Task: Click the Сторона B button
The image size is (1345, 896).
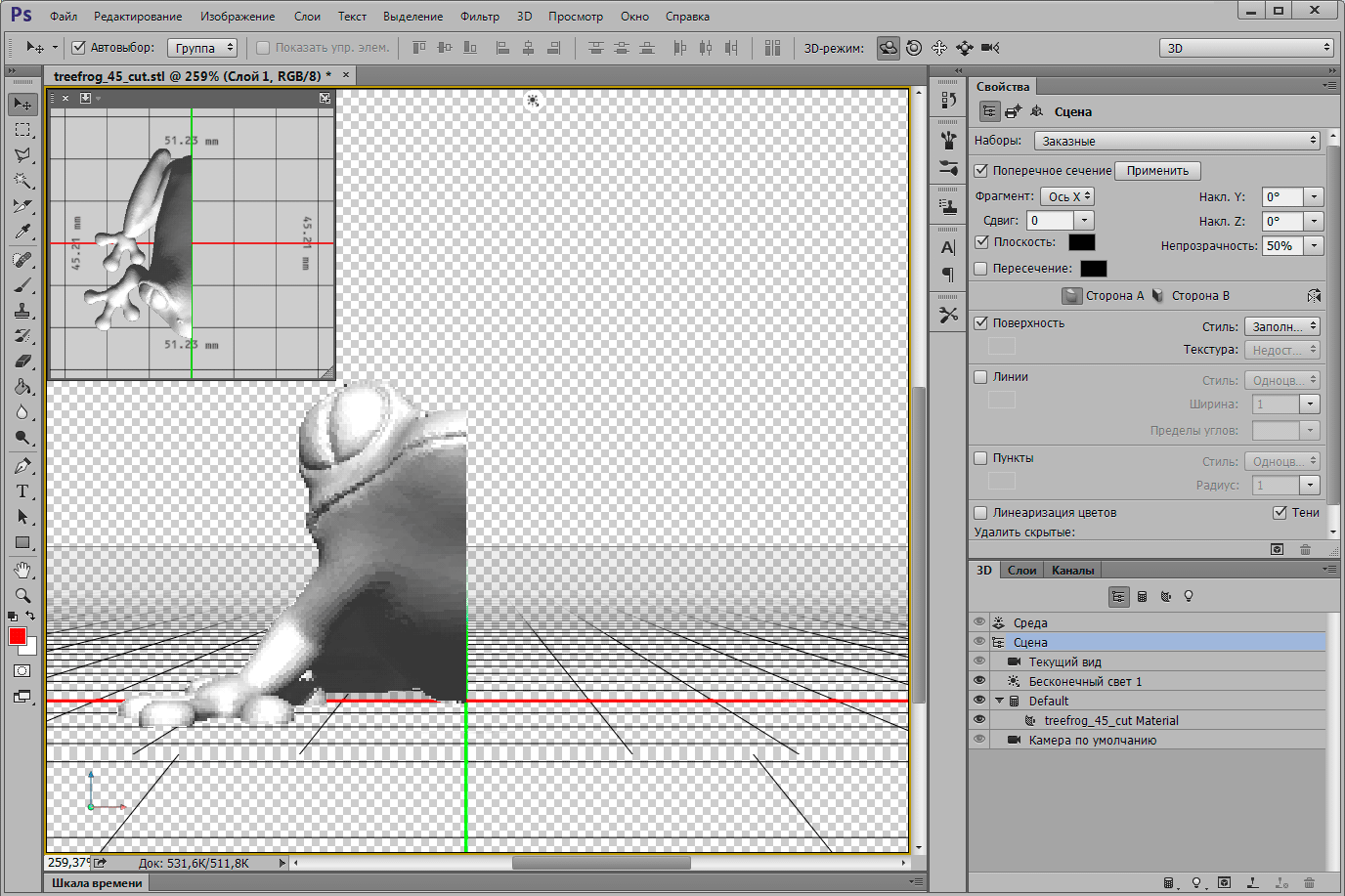Action: click(1191, 296)
